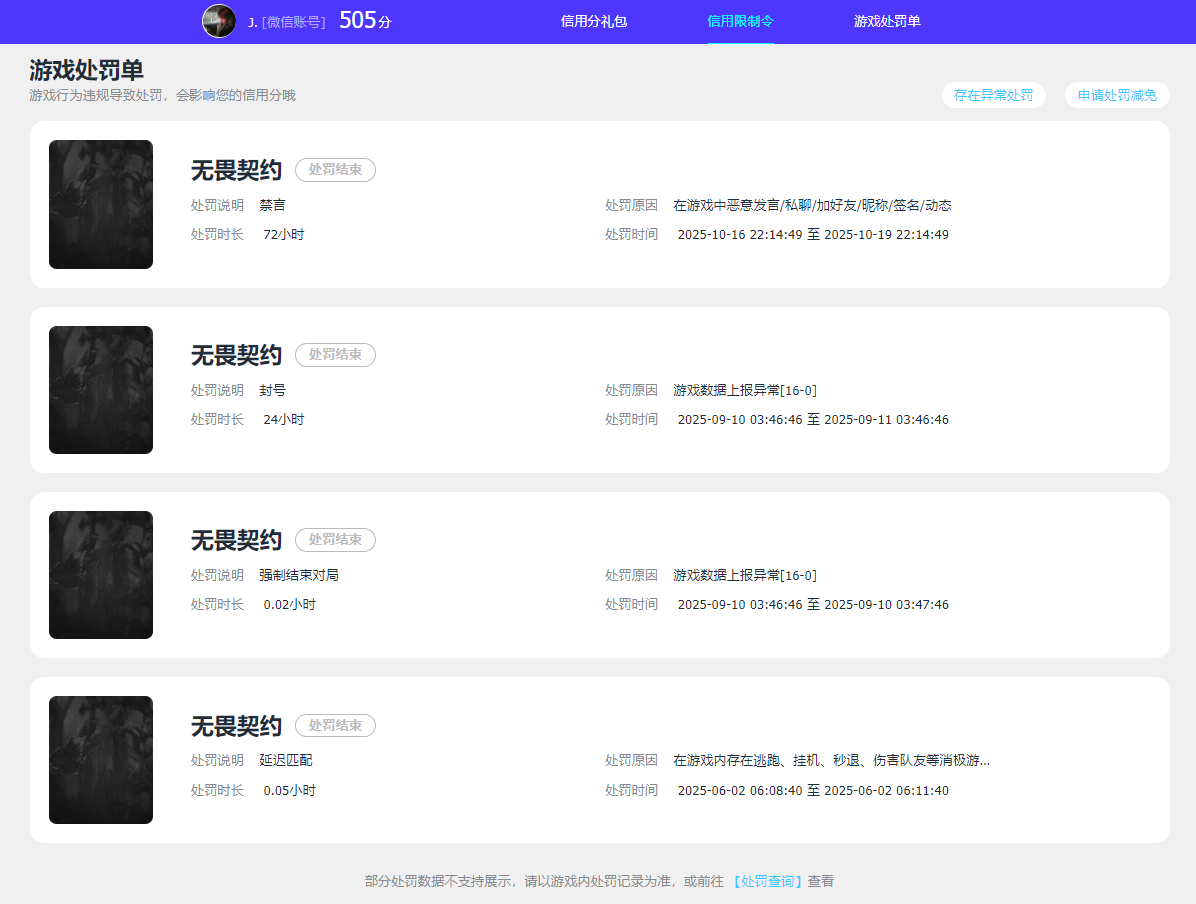Screen dimensions: 1196x904
Task: Click the user avatar in the top bar
Action: click(x=219, y=21)
